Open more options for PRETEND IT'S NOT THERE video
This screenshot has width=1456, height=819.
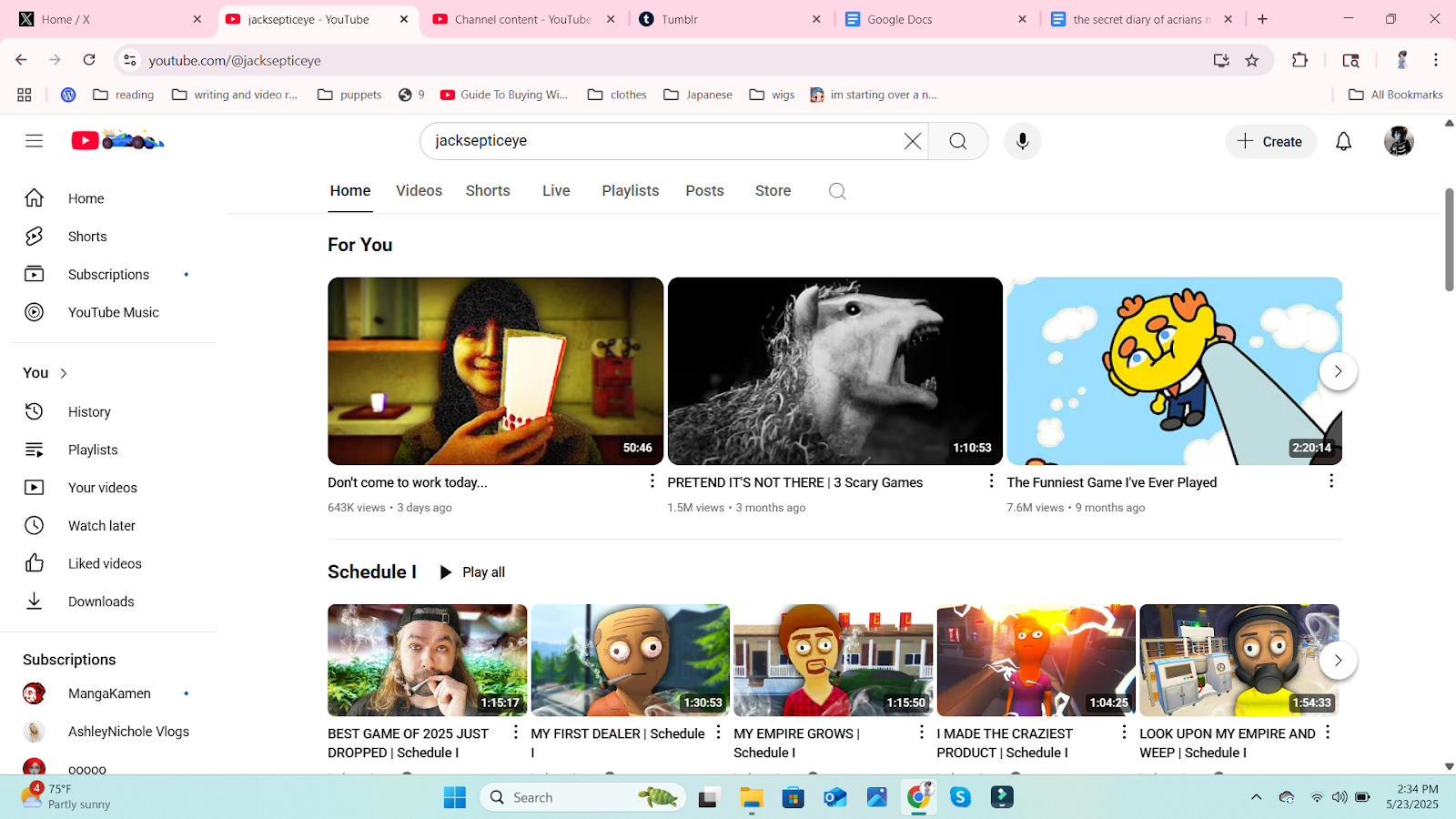991,480
